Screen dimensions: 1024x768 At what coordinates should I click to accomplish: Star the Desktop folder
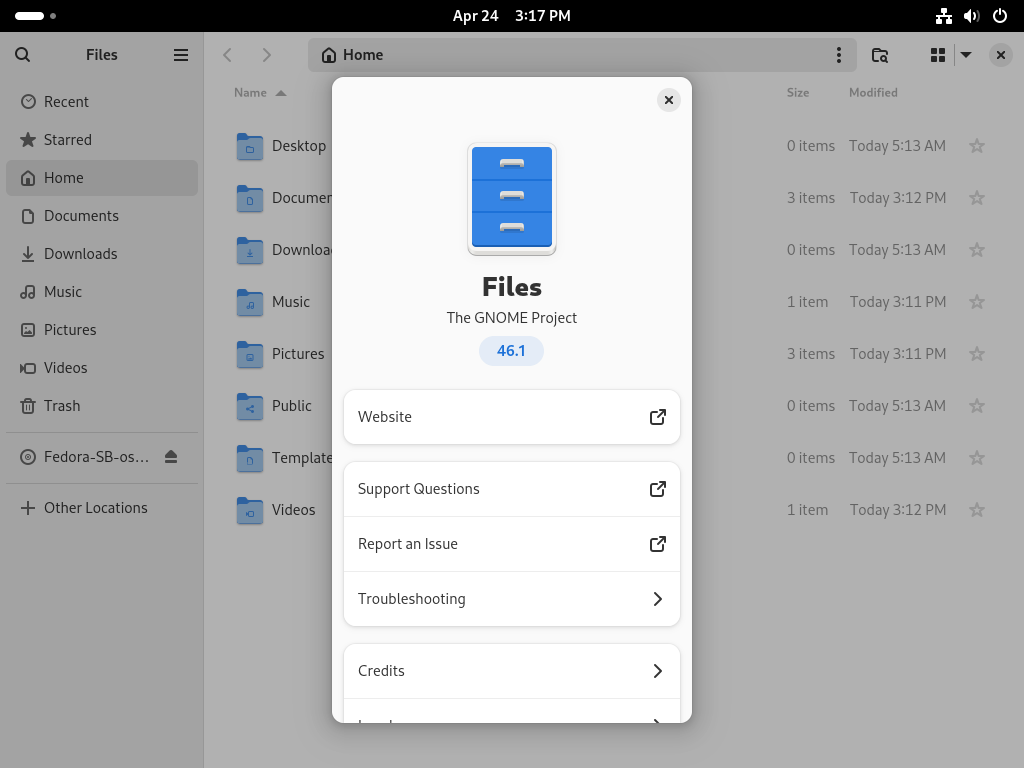[x=977, y=146]
